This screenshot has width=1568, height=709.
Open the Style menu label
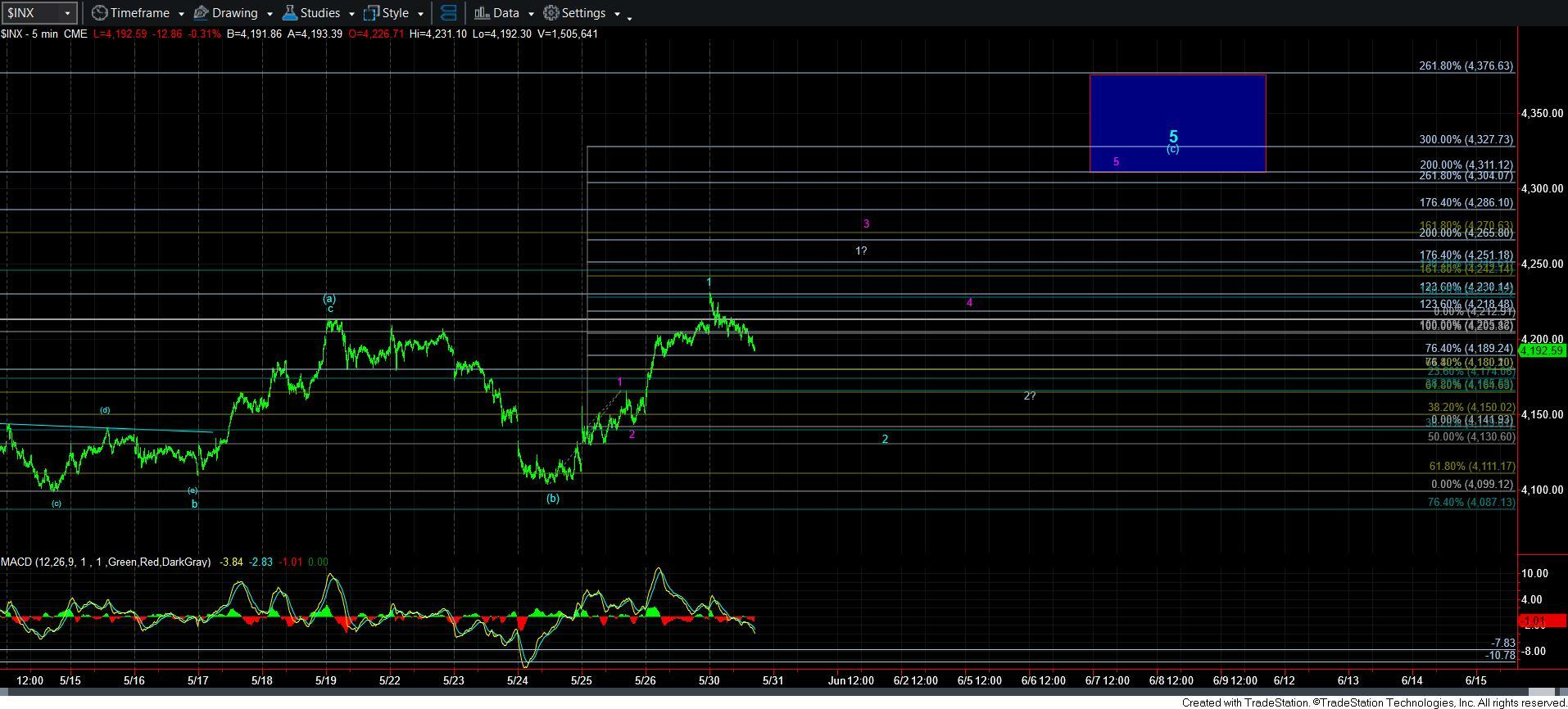coord(395,13)
